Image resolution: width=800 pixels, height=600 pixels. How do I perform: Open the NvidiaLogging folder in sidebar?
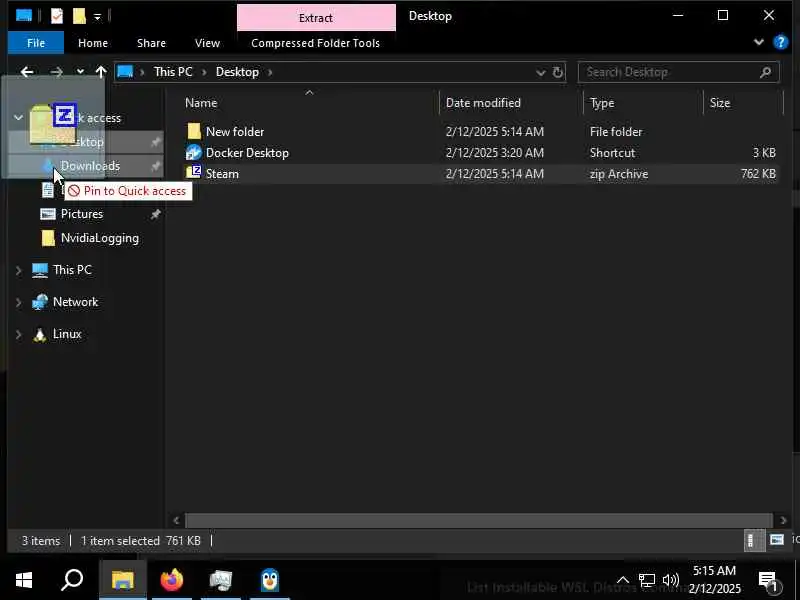pyautogui.click(x=99, y=238)
